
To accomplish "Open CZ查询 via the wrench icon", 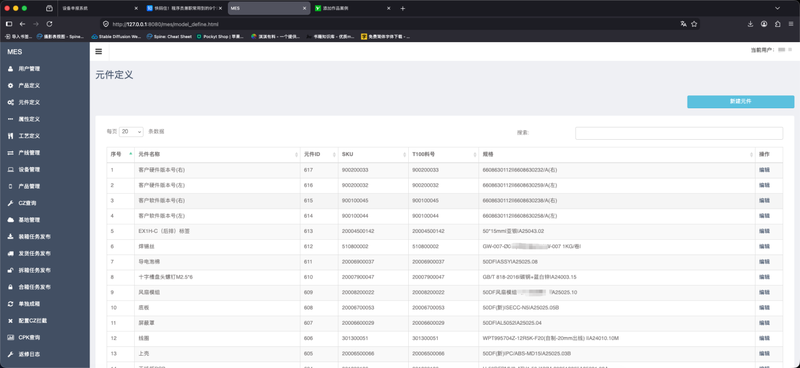I will click(11, 203).
